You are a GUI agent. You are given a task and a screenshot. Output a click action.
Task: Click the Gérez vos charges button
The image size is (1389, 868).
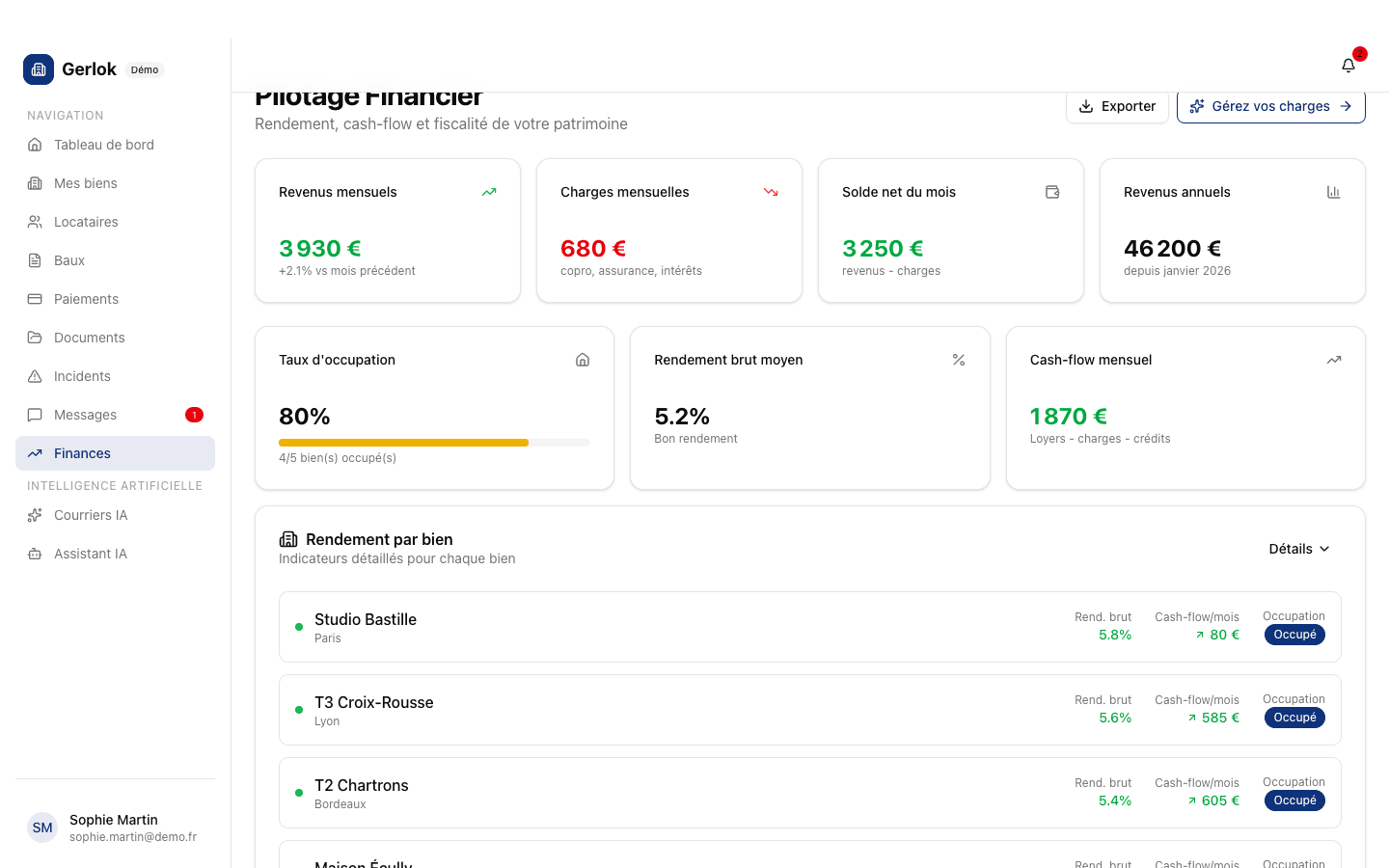tap(1270, 106)
